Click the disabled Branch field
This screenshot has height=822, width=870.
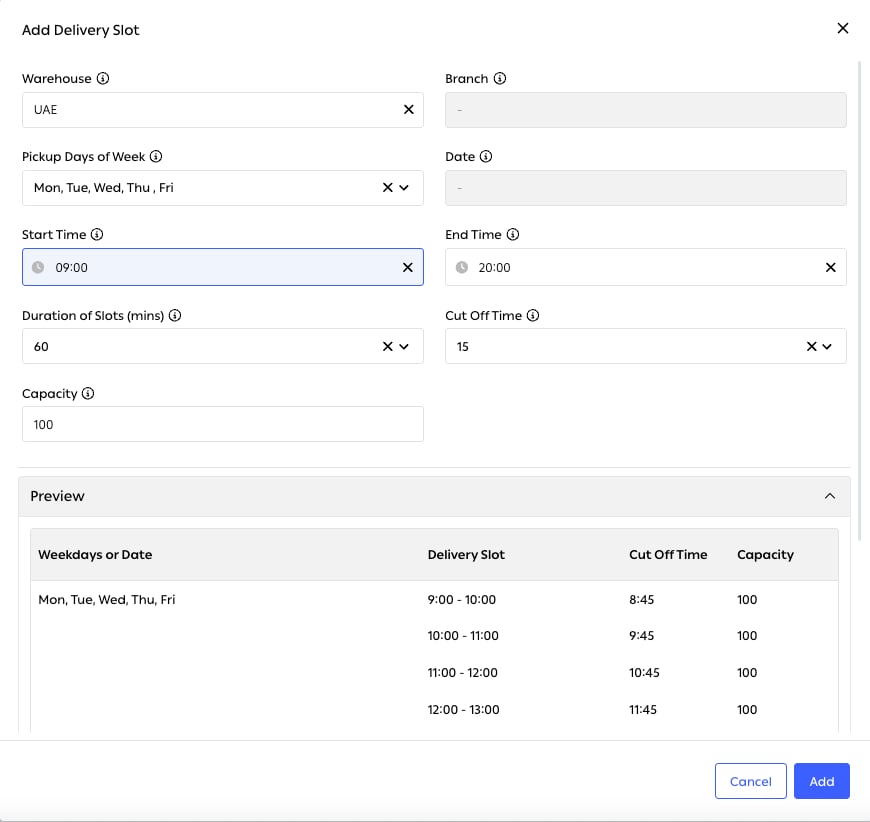point(646,110)
